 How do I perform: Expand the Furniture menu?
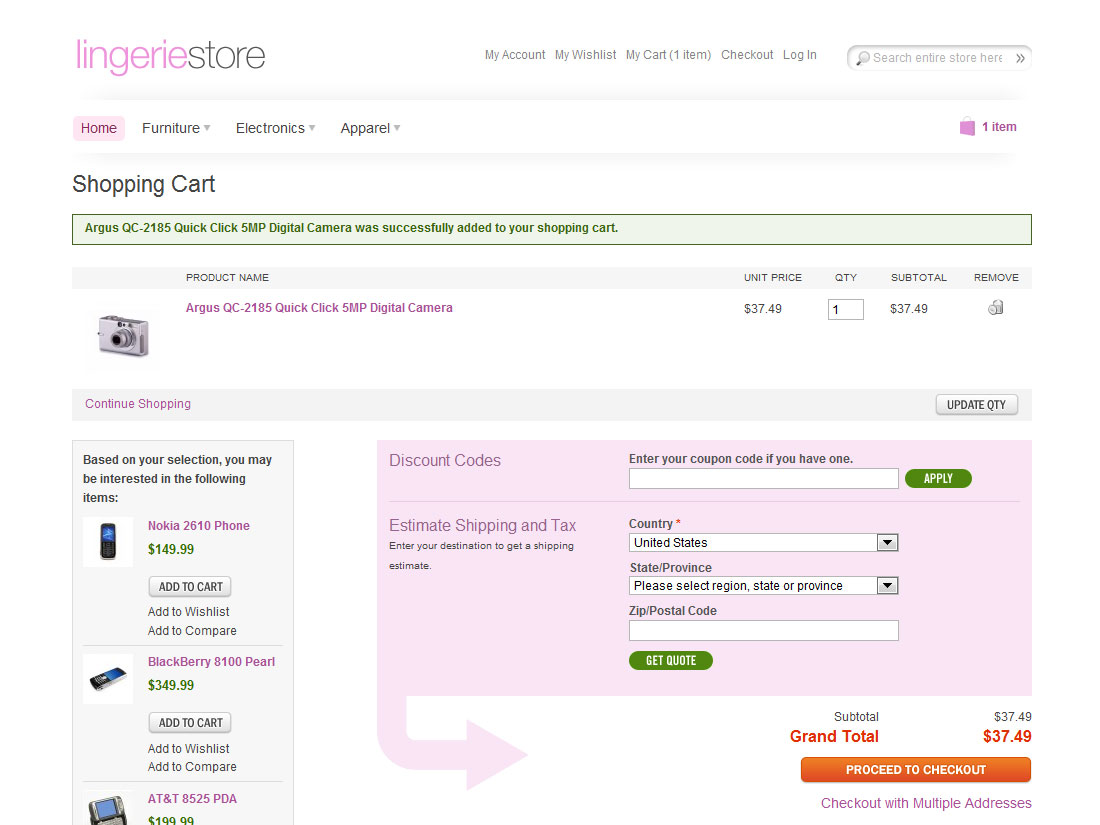[176, 128]
